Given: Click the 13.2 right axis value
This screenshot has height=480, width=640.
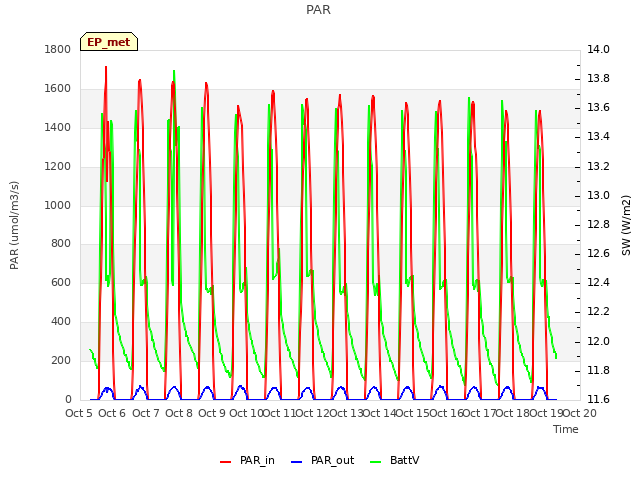Looking at the screenshot, I should click(x=598, y=167).
